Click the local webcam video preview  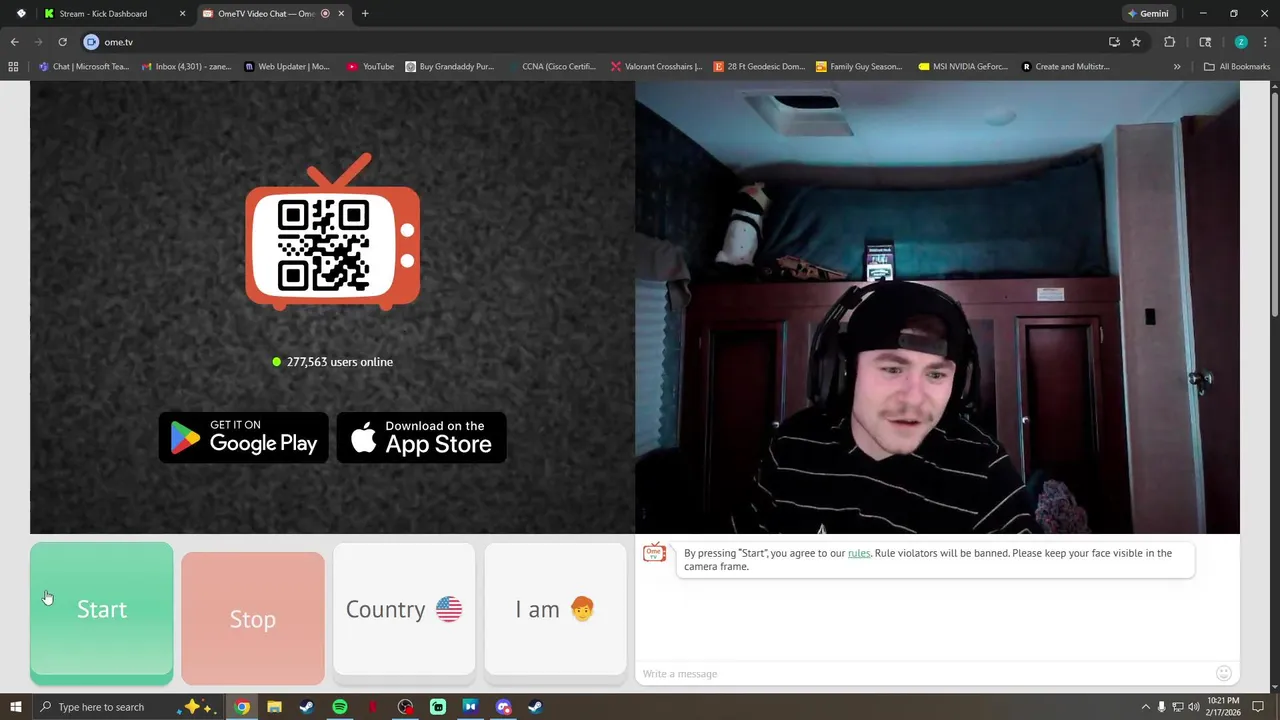pyautogui.click(x=937, y=307)
